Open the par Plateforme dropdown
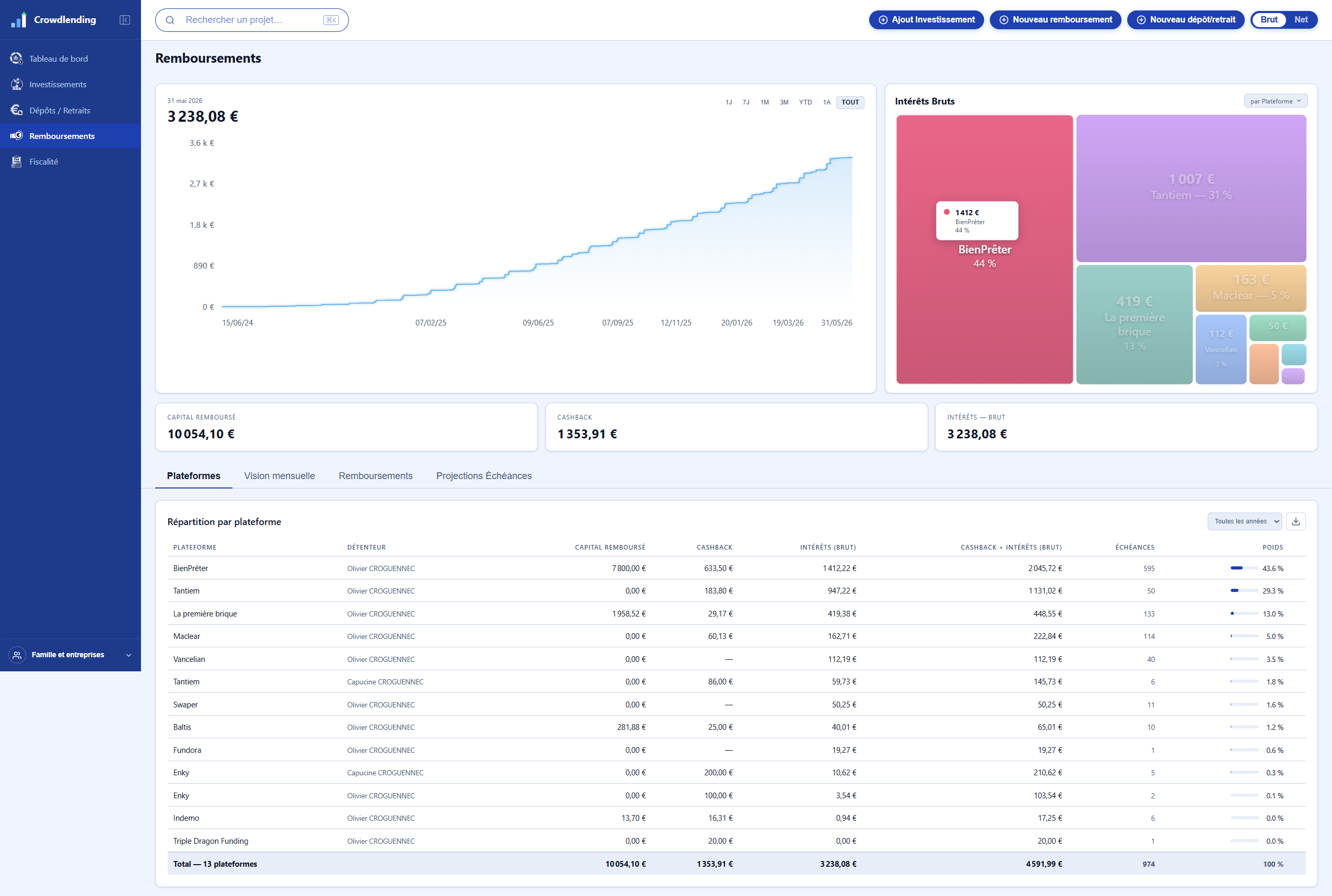 coord(1275,101)
